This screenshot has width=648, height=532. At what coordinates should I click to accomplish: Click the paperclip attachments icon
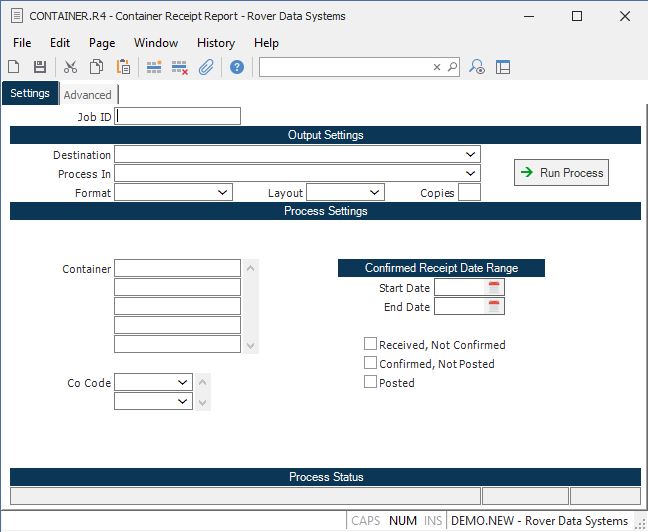[206, 67]
